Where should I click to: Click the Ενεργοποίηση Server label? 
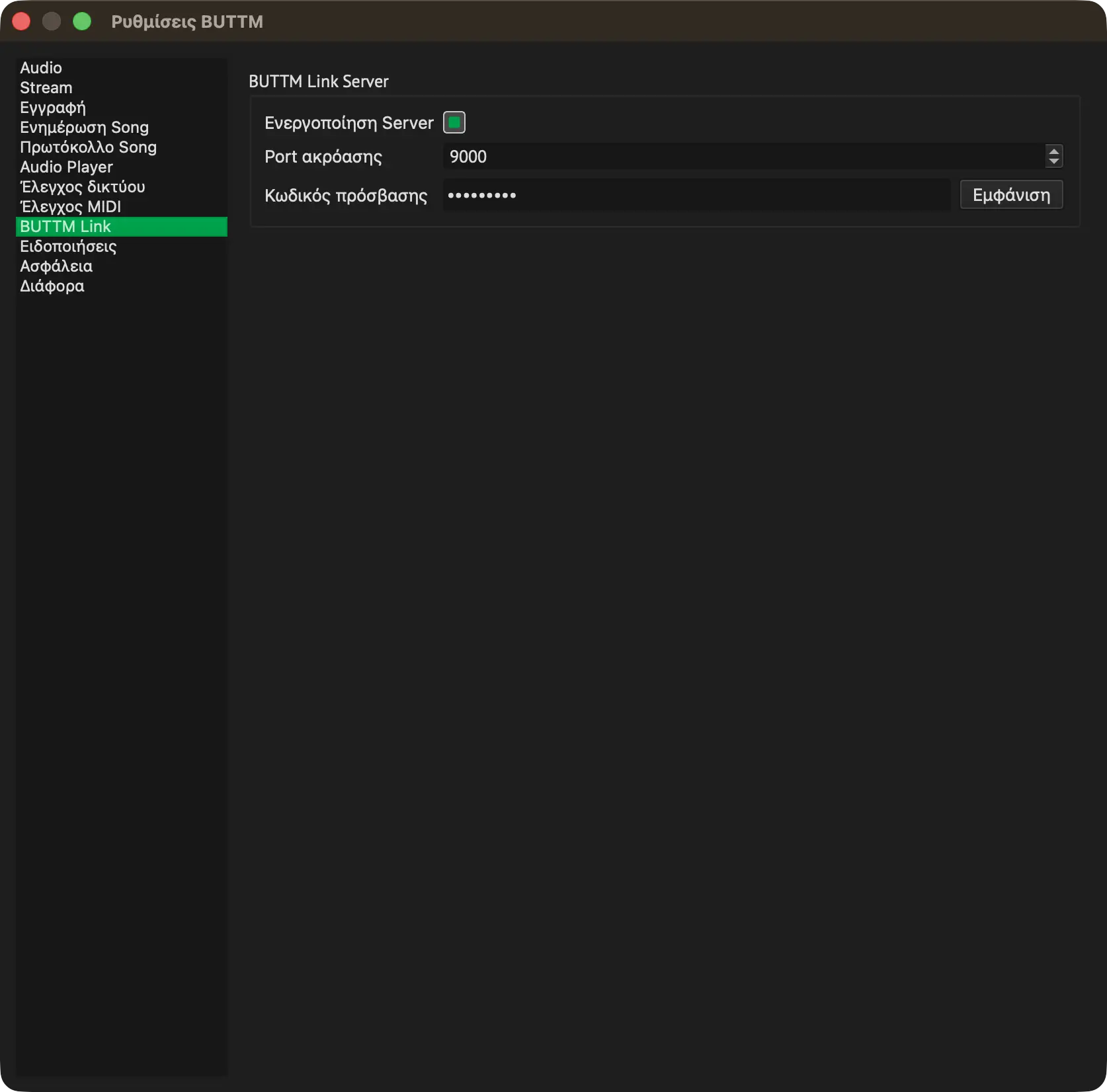(x=349, y=123)
